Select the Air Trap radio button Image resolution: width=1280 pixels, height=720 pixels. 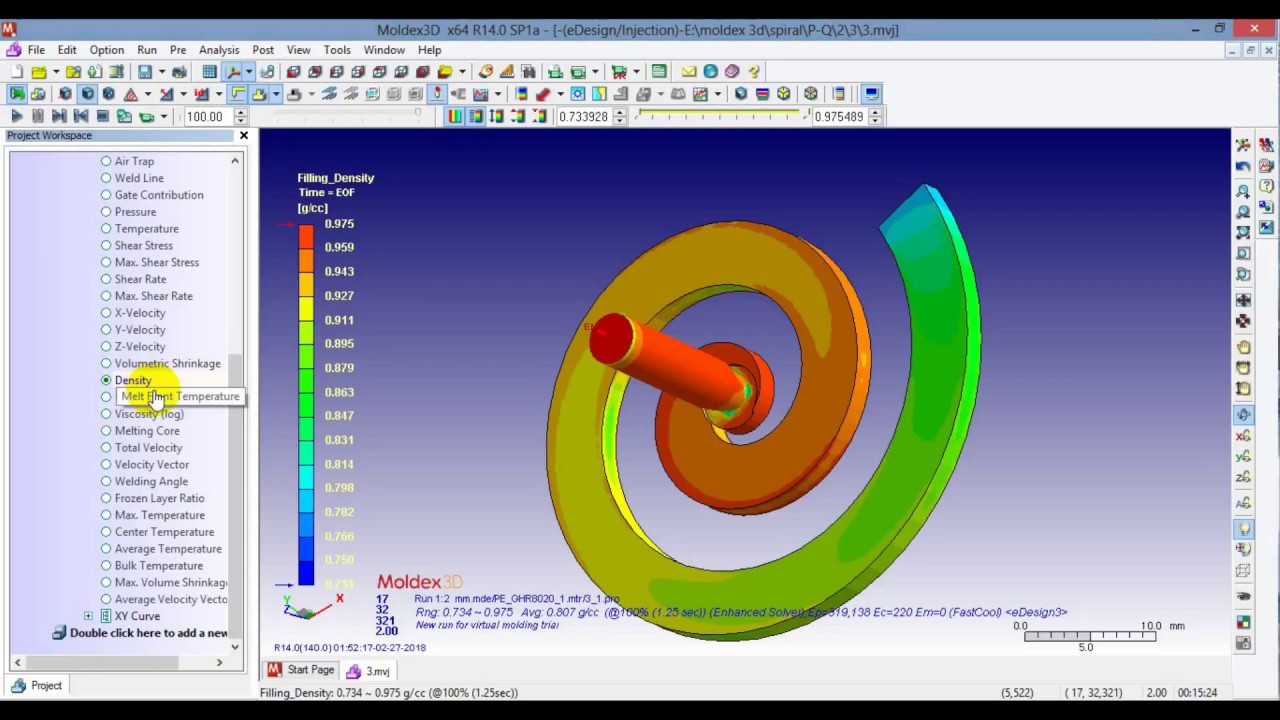[x=106, y=161]
